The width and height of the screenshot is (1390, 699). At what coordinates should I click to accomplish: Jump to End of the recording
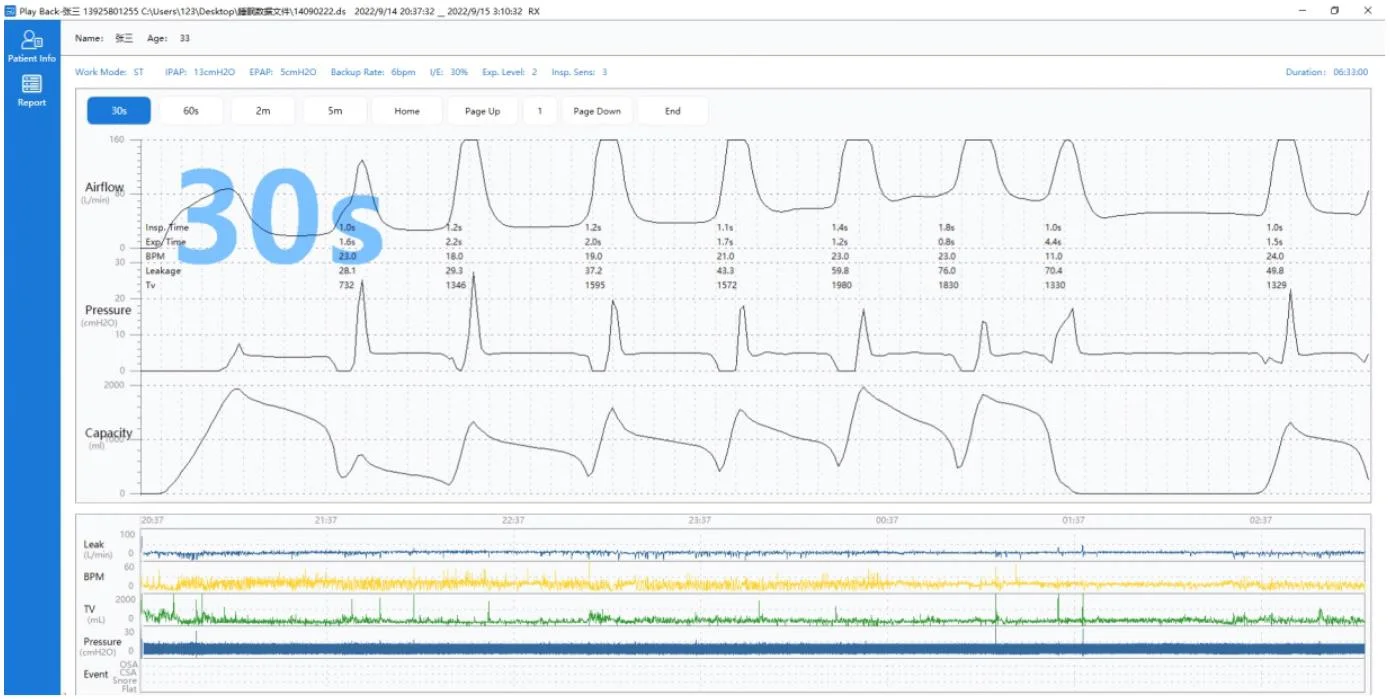pyautogui.click(x=673, y=111)
